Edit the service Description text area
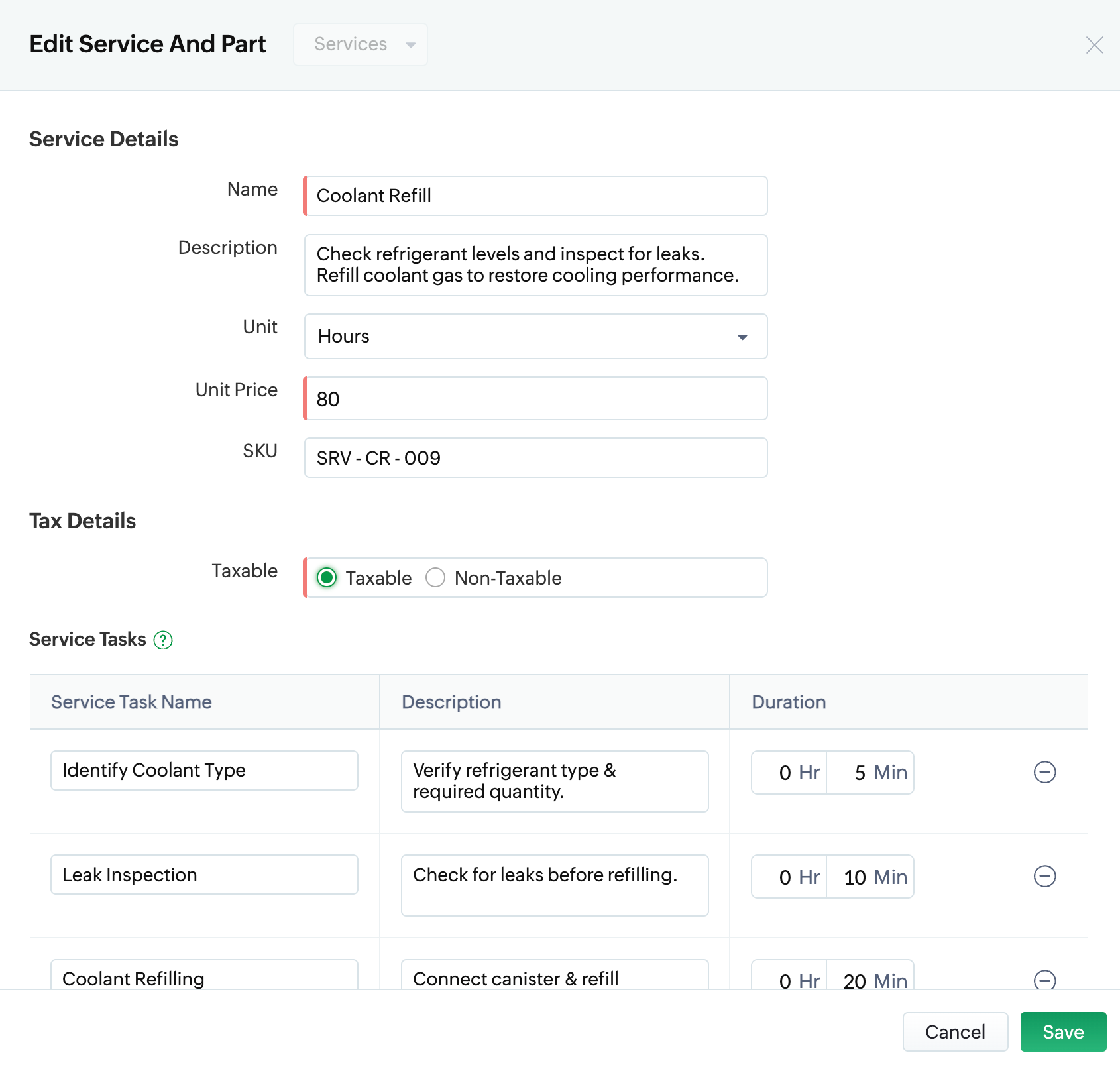Screen dimensions: 1120x1067 tap(535, 265)
